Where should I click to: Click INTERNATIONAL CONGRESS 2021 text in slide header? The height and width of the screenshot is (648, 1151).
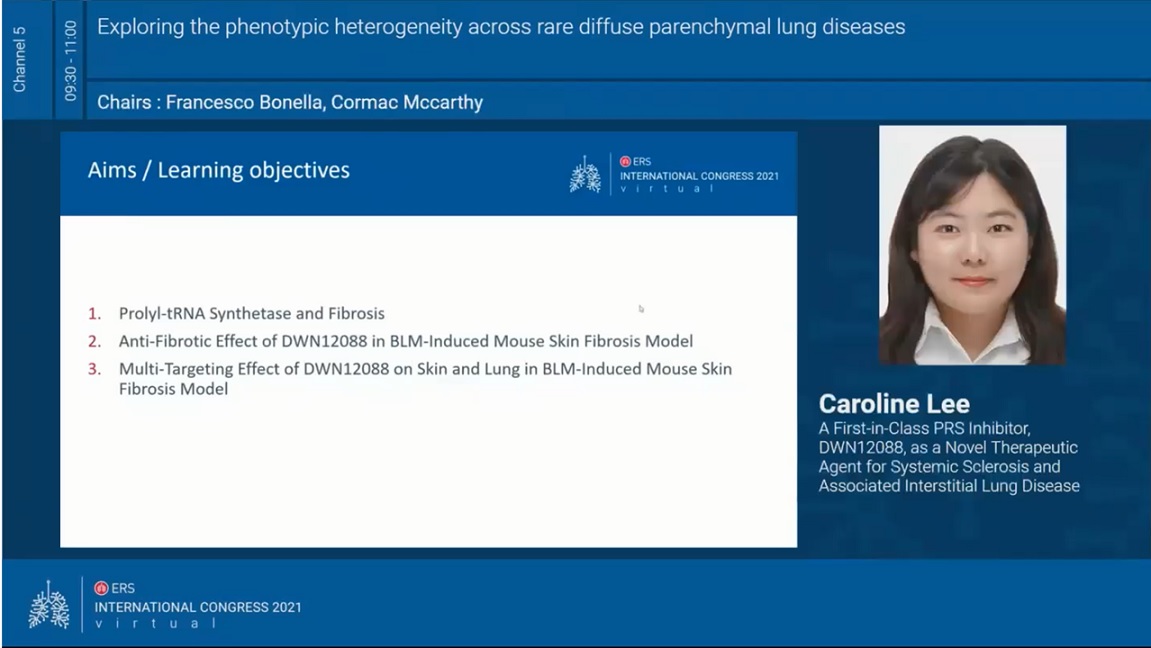tap(699, 177)
